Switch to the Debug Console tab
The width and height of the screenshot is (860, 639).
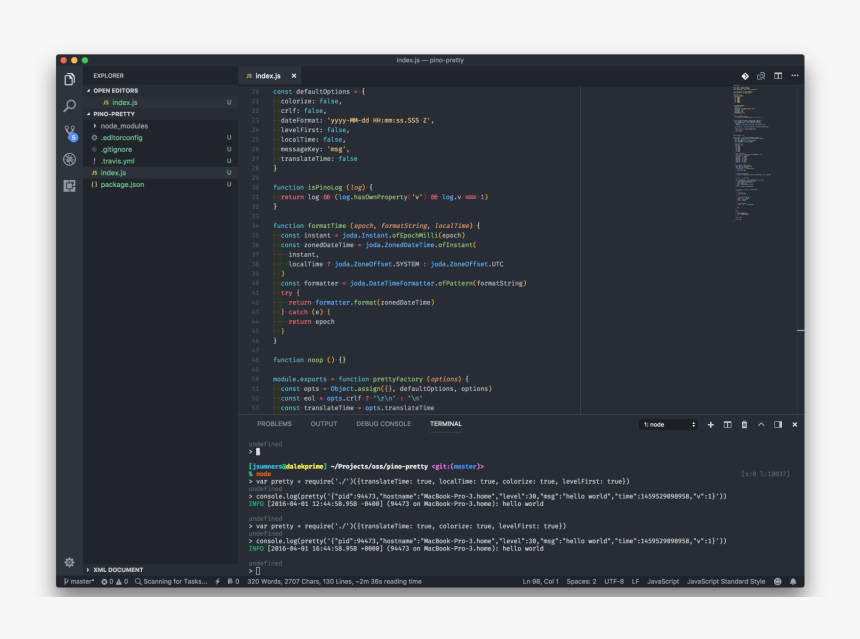(x=383, y=424)
